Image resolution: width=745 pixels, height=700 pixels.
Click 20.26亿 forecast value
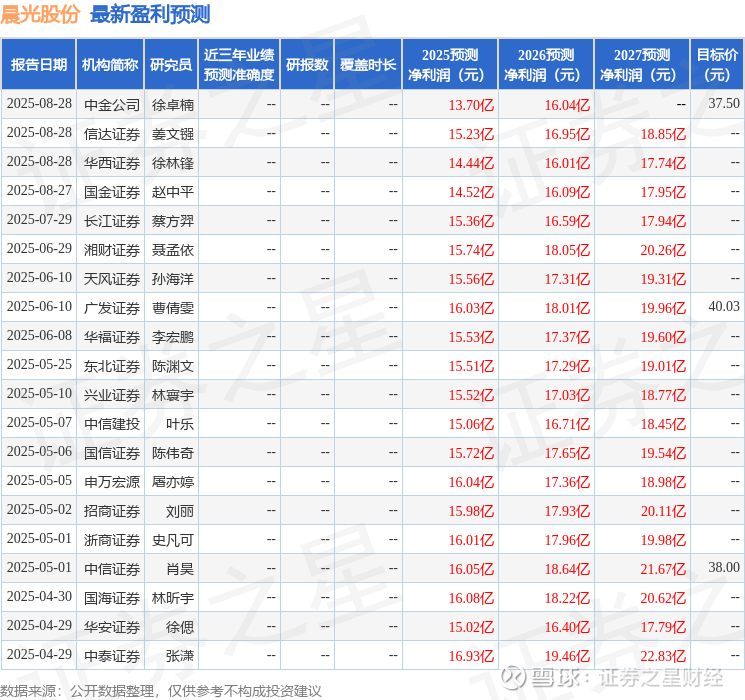(x=663, y=250)
